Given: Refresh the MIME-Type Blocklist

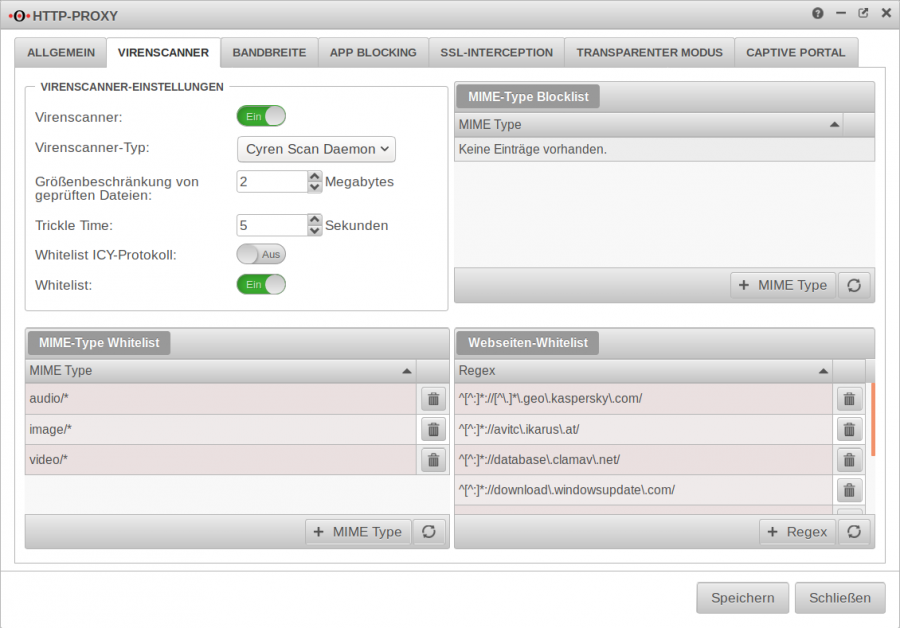Looking at the screenshot, I should pyautogui.click(x=854, y=285).
